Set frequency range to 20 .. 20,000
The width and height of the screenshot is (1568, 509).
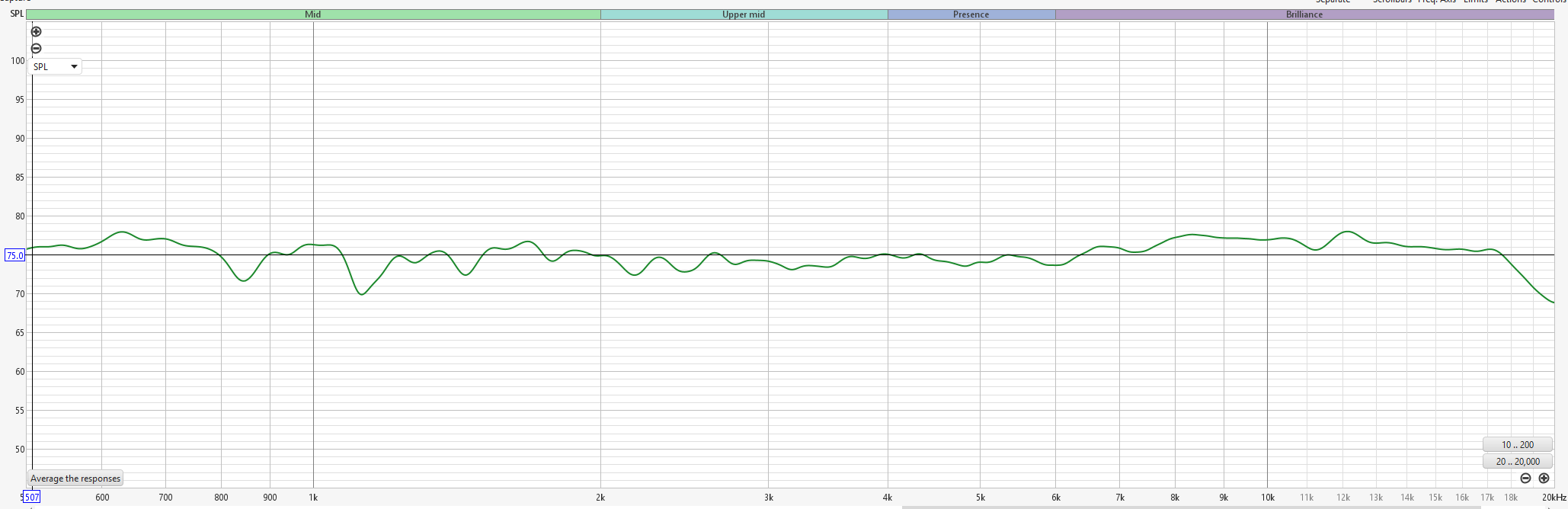click(1518, 461)
